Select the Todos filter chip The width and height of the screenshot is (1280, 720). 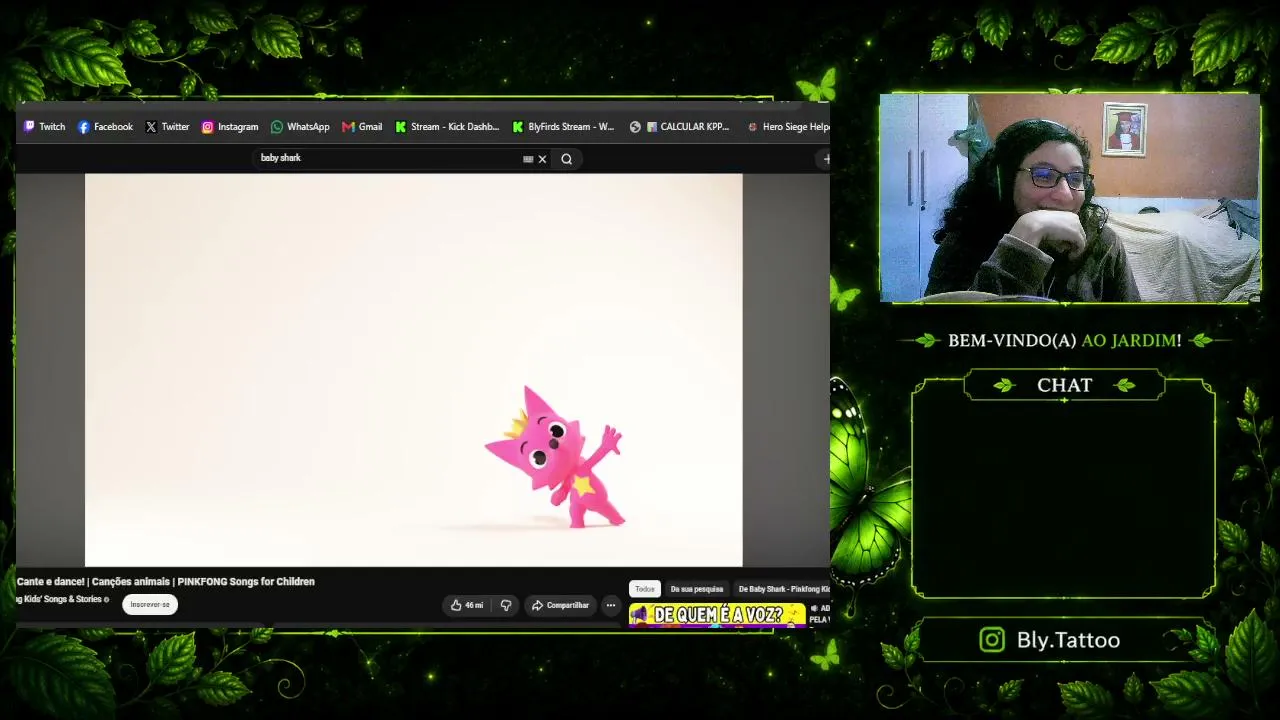click(x=645, y=589)
